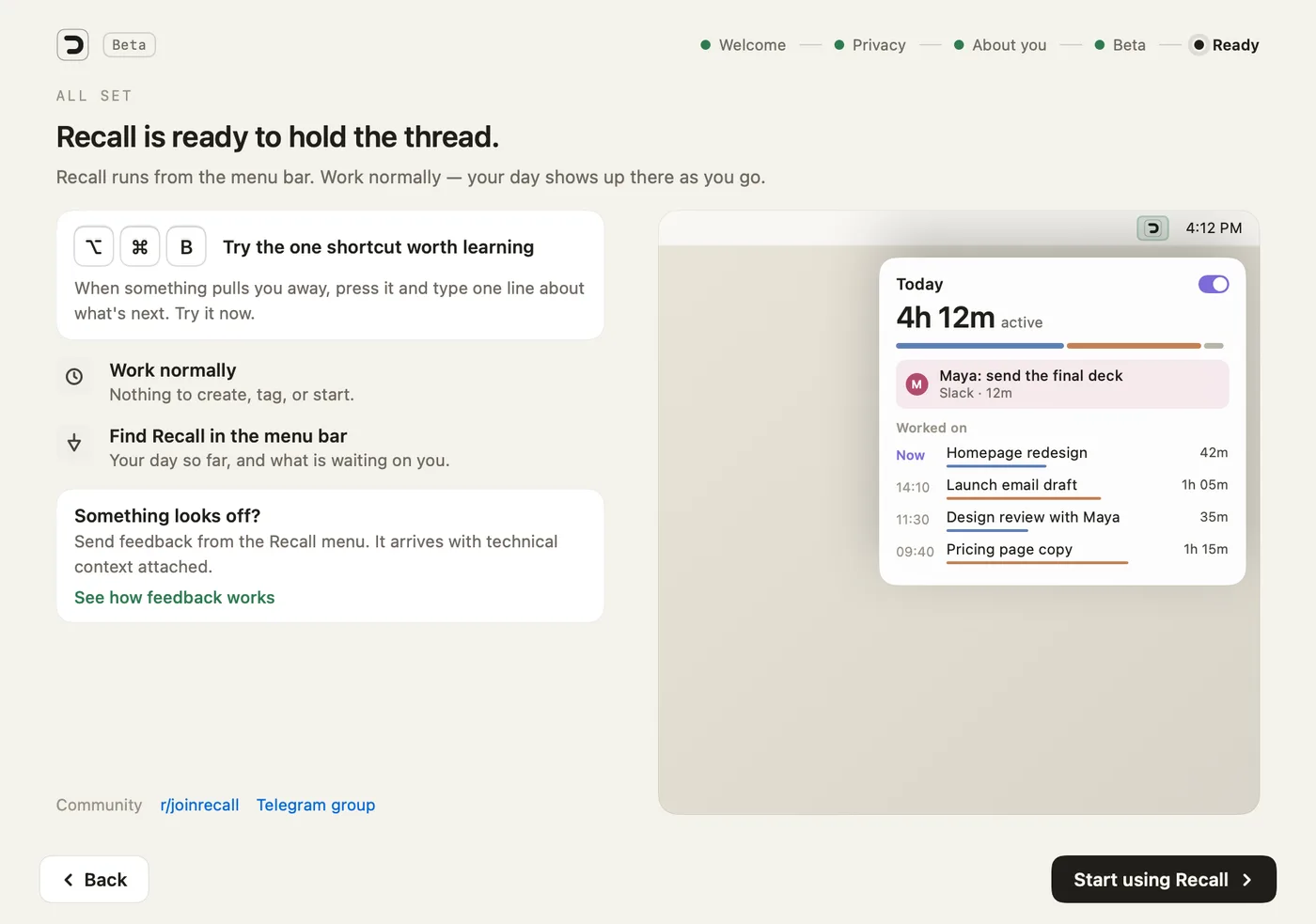
Task: Go to the Privacy step
Action: click(869, 45)
